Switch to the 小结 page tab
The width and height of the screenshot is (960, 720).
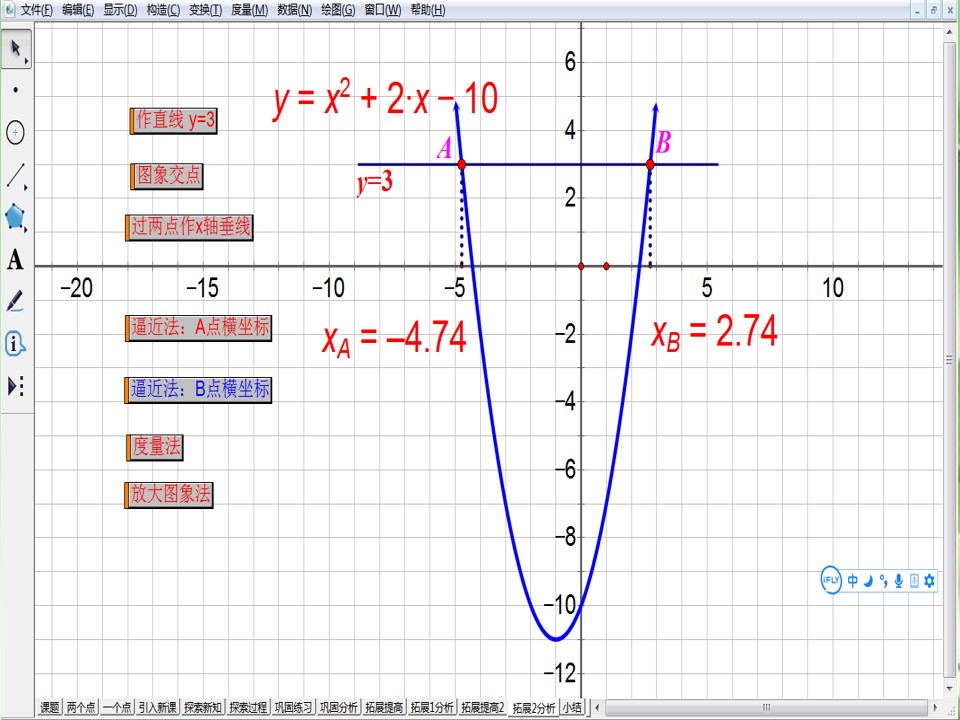[572, 707]
